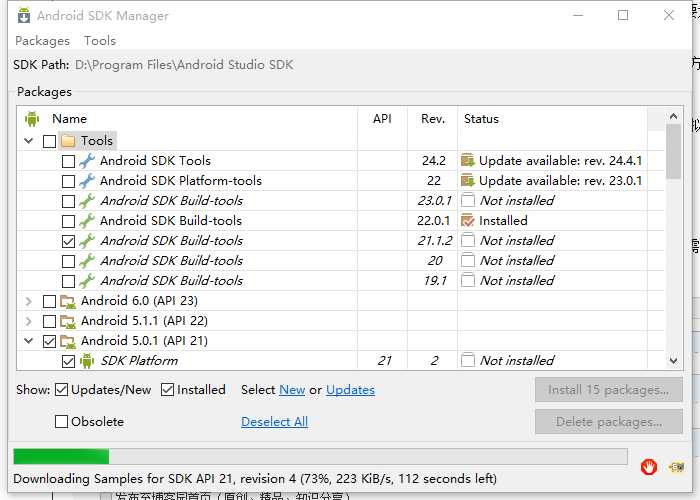Toggle the Updates/New show checkbox

tap(61, 390)
